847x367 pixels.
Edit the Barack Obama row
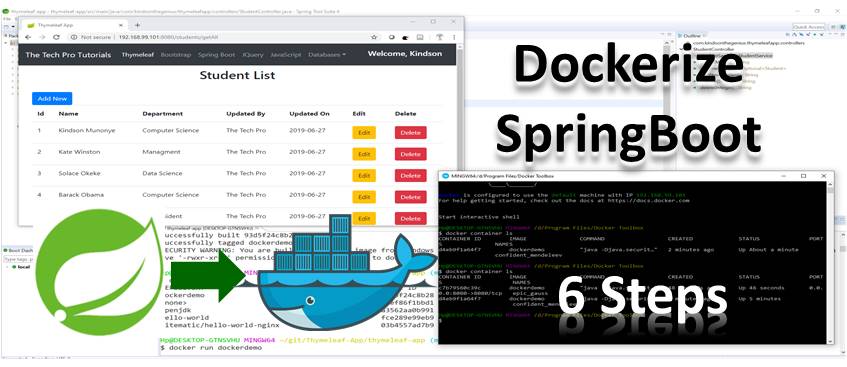(364, 197)
